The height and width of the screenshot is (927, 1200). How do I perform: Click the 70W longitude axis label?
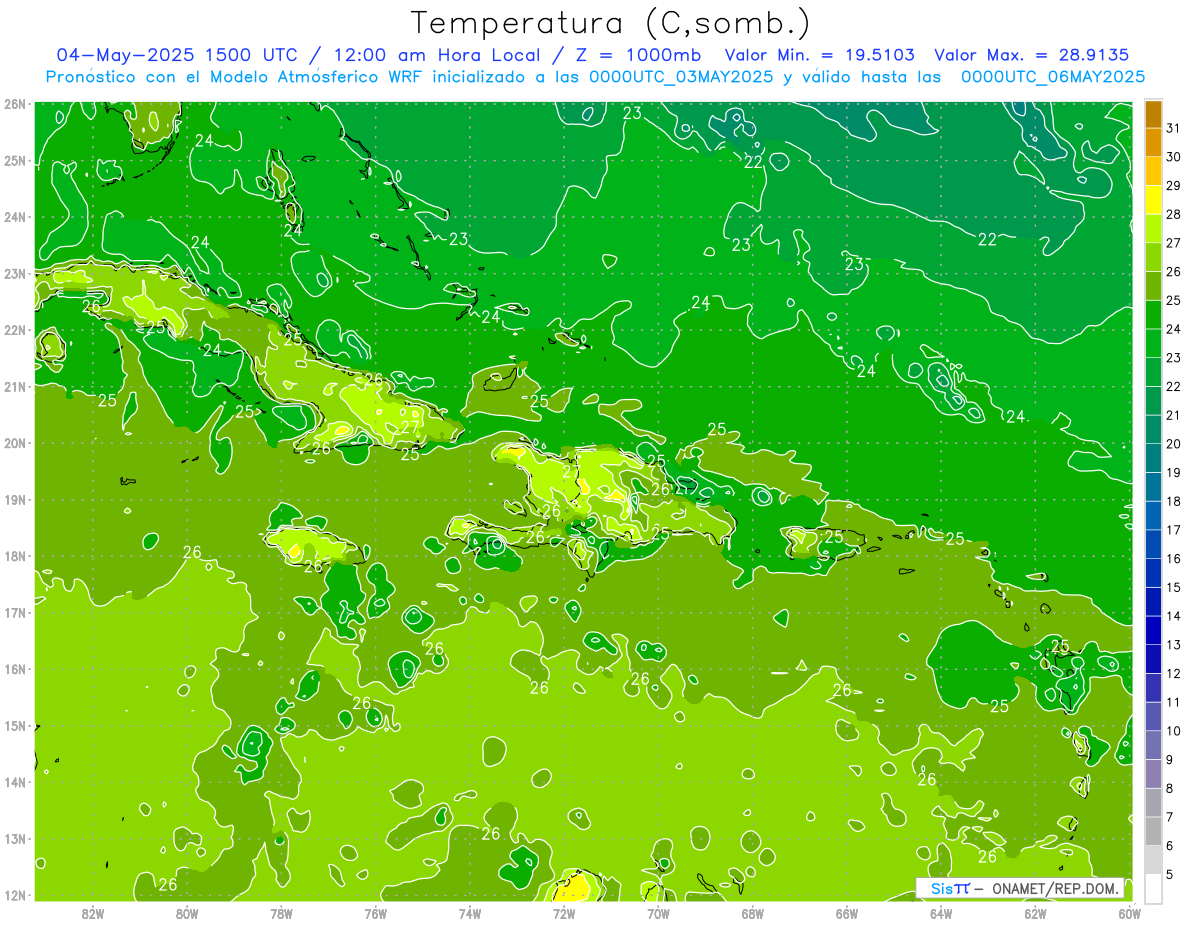click(658, 914)
